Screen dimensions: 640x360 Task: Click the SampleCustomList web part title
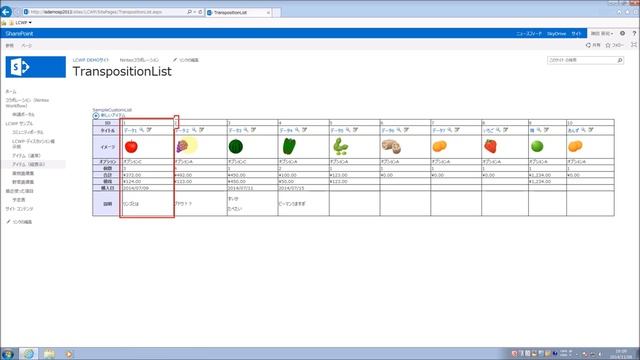(112, 110)
